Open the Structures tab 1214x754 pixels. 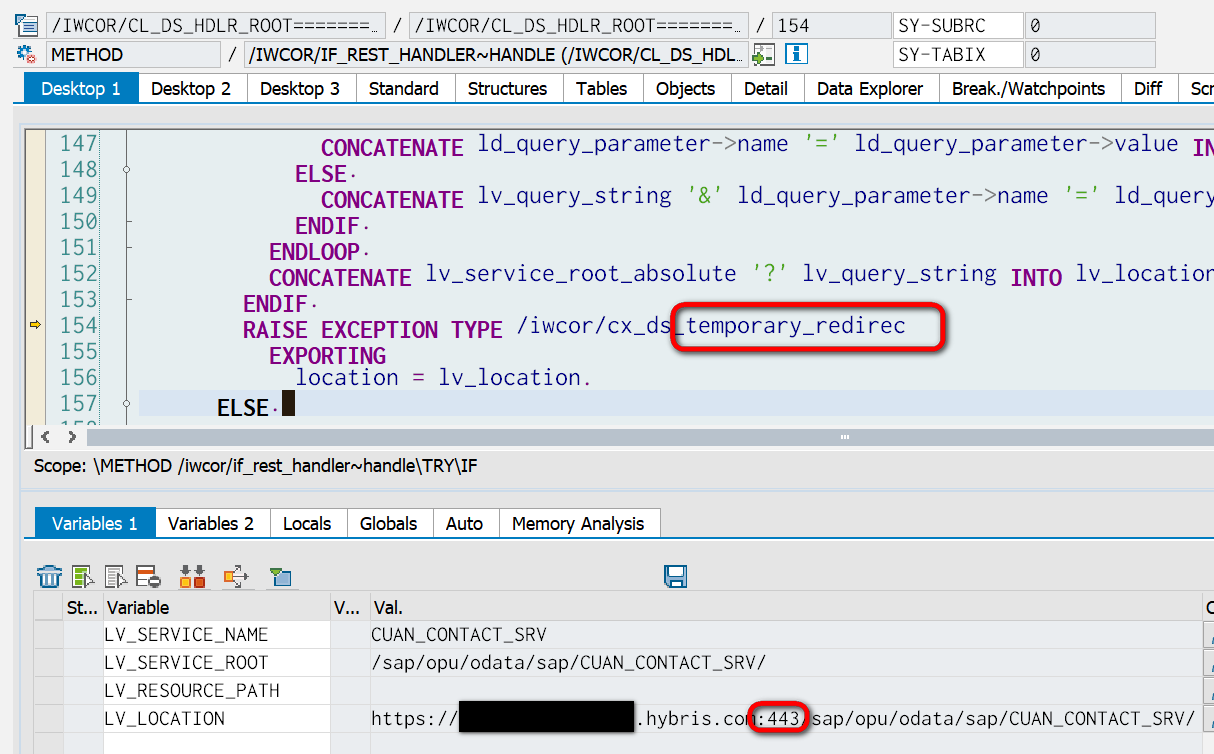coord(508,88)
